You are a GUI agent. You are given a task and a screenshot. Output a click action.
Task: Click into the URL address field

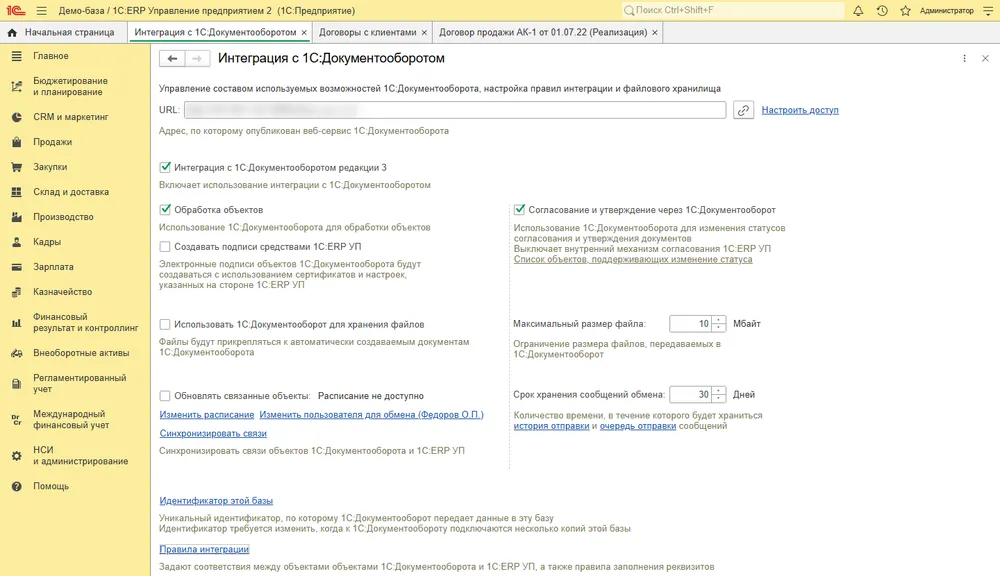455,110
